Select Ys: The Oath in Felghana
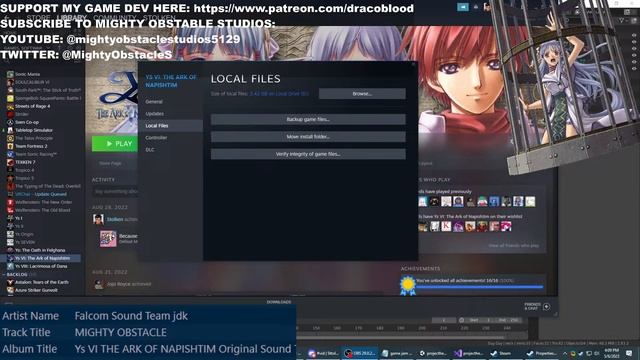Image resolution: width=640 pixels, height=360 pixels. click(40, 250)
